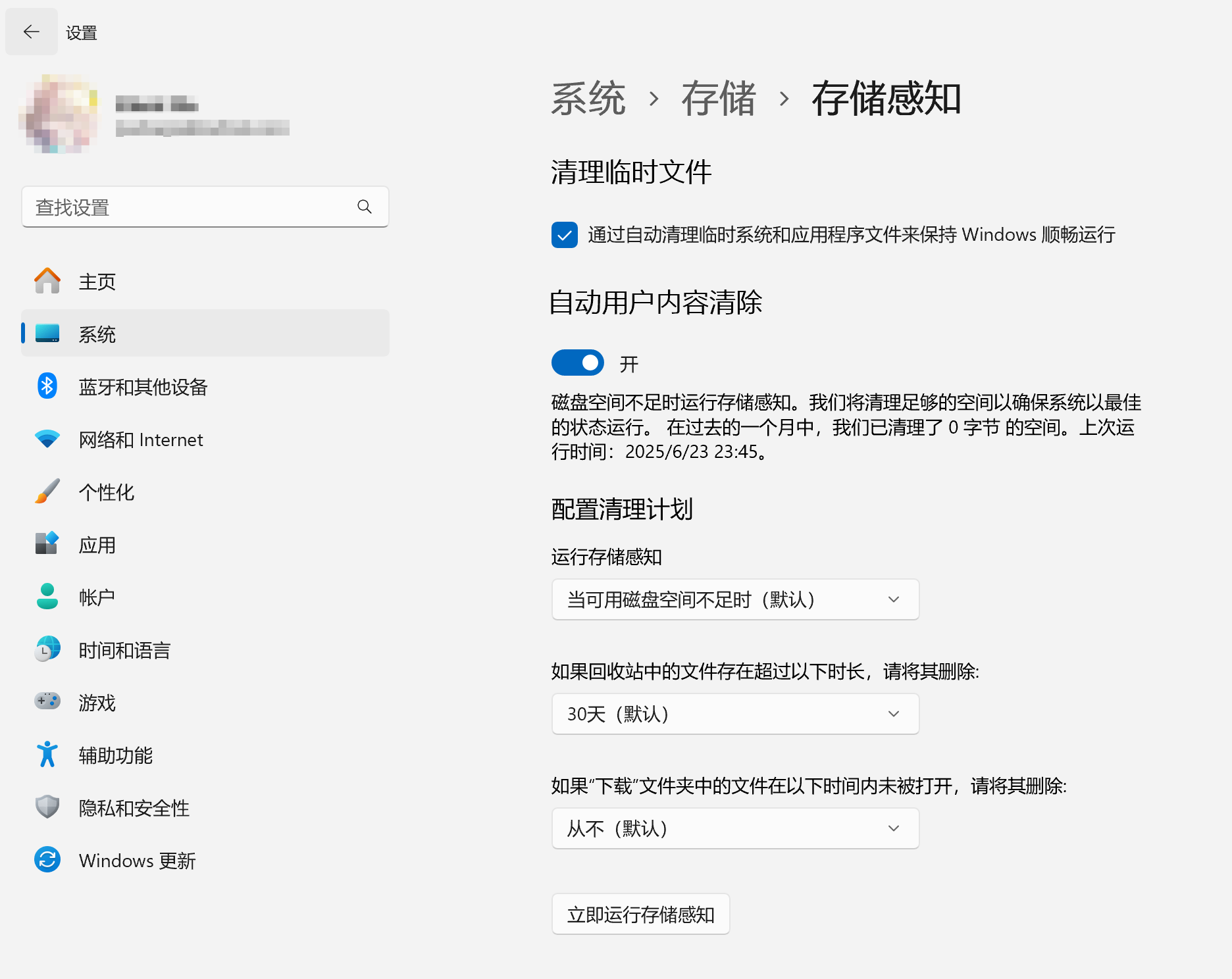Viewport: 1232px width, 979px height.
Task: Click the 辅助功能 accessibility figure icon
Action: tap(47, 755)
